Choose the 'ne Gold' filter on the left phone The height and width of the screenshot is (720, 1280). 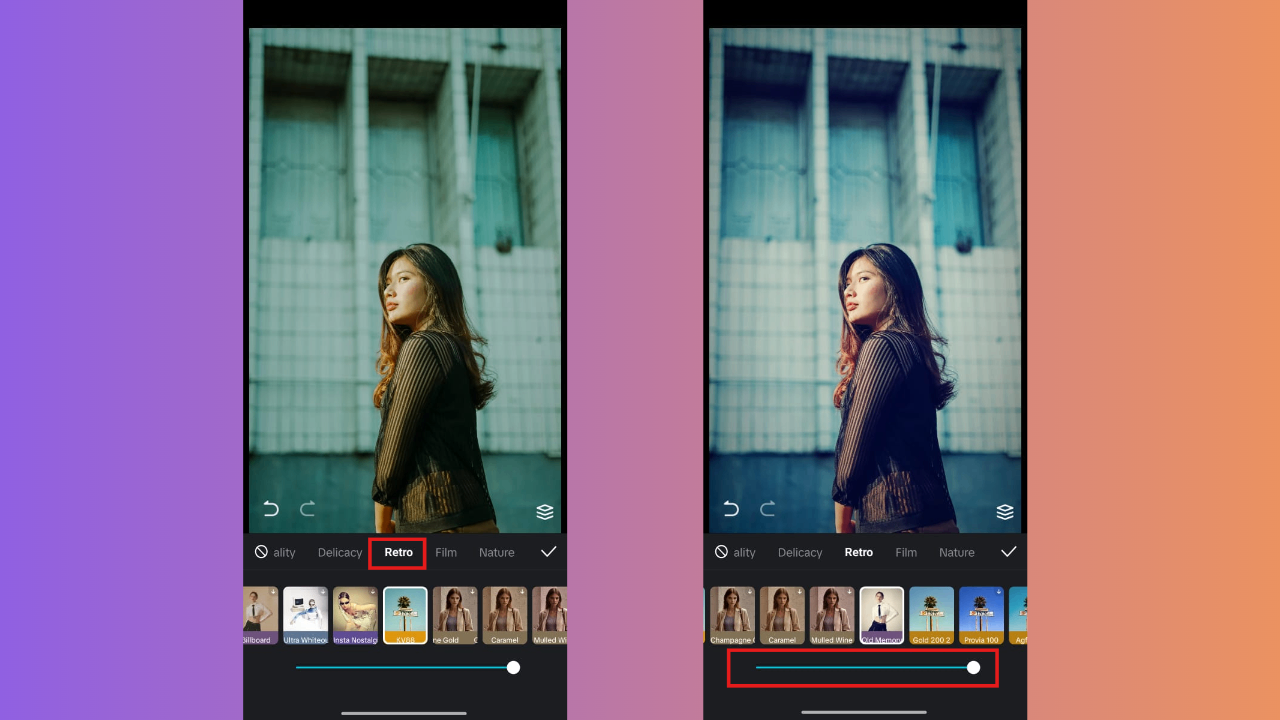point(455,615)
